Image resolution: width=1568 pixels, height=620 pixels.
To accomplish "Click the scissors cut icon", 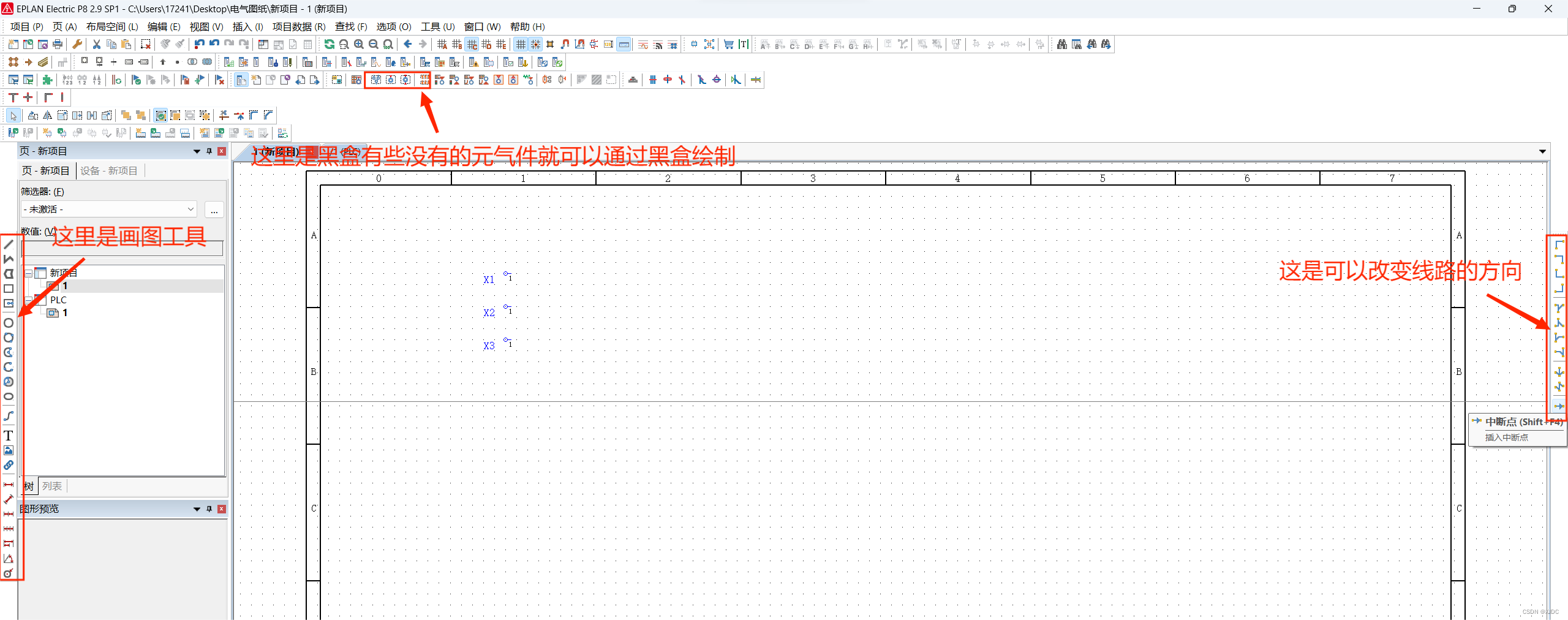I will [96, 44].
